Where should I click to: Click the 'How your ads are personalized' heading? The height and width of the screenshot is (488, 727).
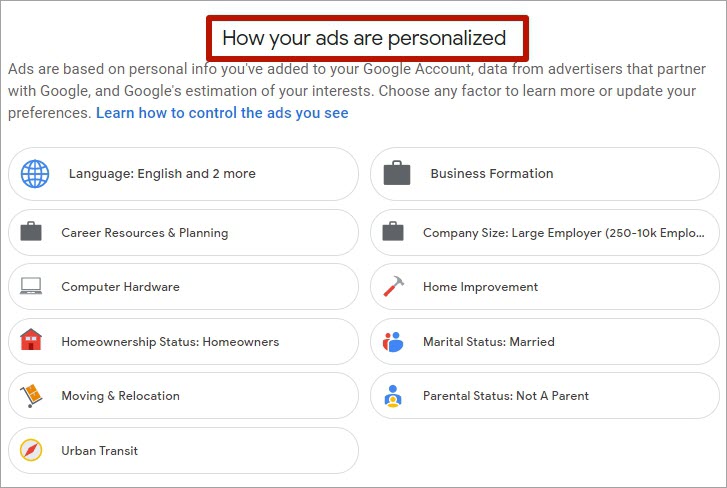pos(364,38)
